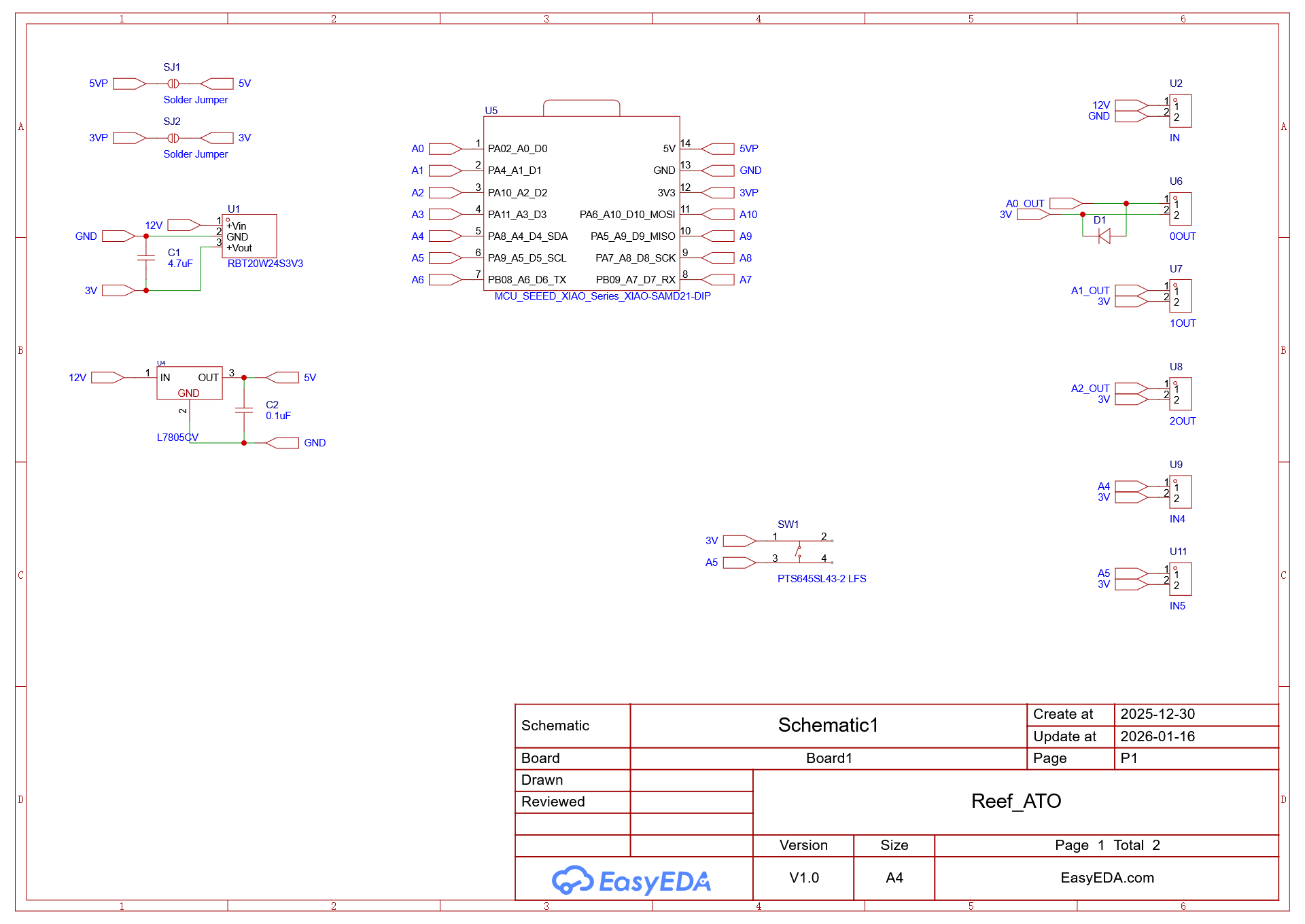Screen dimensions: 1305x924
Task: Click the 'PB09_A7_D7_RX' pin label
Action: 636,280
